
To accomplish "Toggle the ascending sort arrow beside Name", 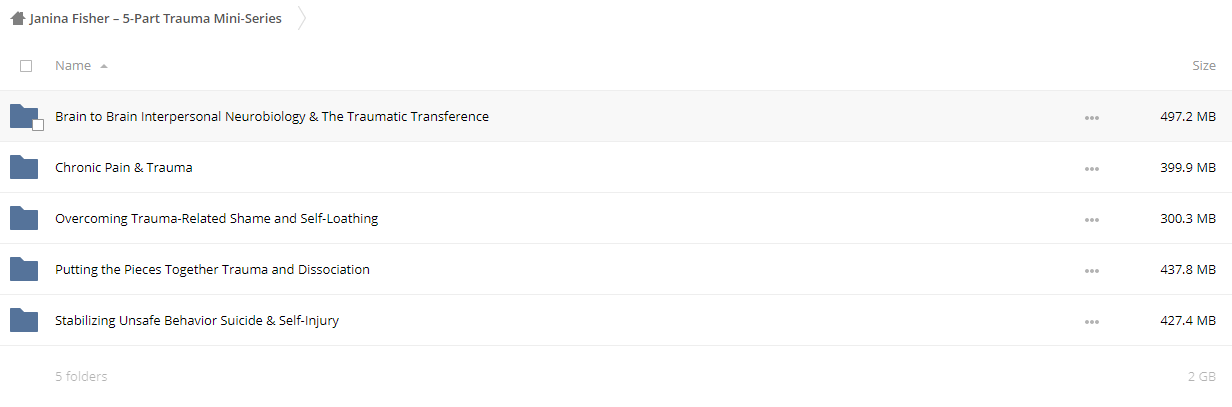I will pos(104,66).
